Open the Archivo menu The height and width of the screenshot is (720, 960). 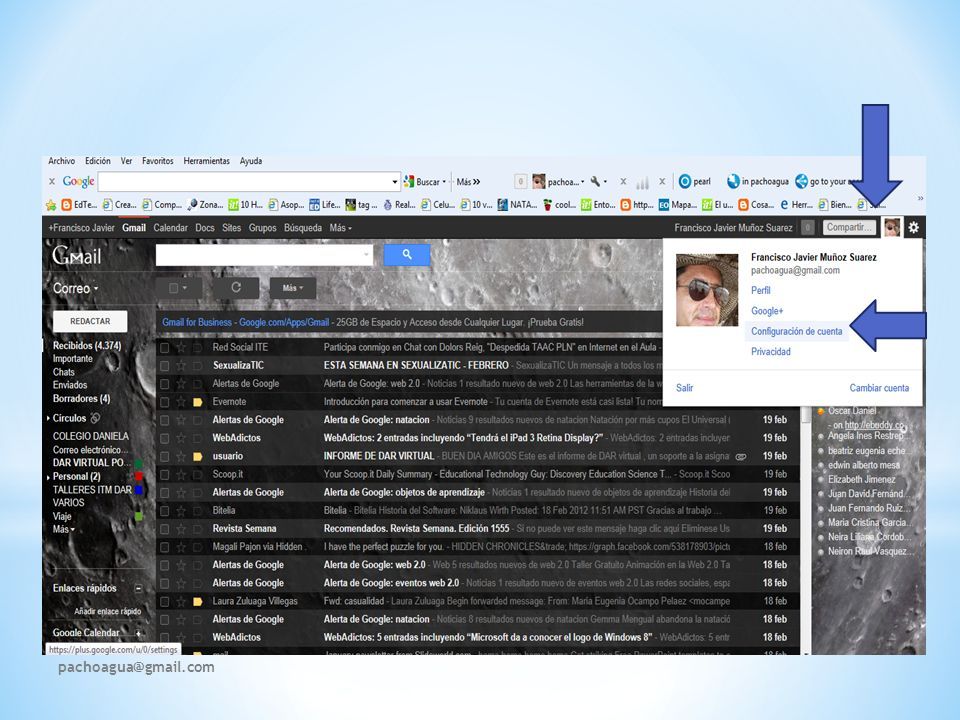(61, 161)
